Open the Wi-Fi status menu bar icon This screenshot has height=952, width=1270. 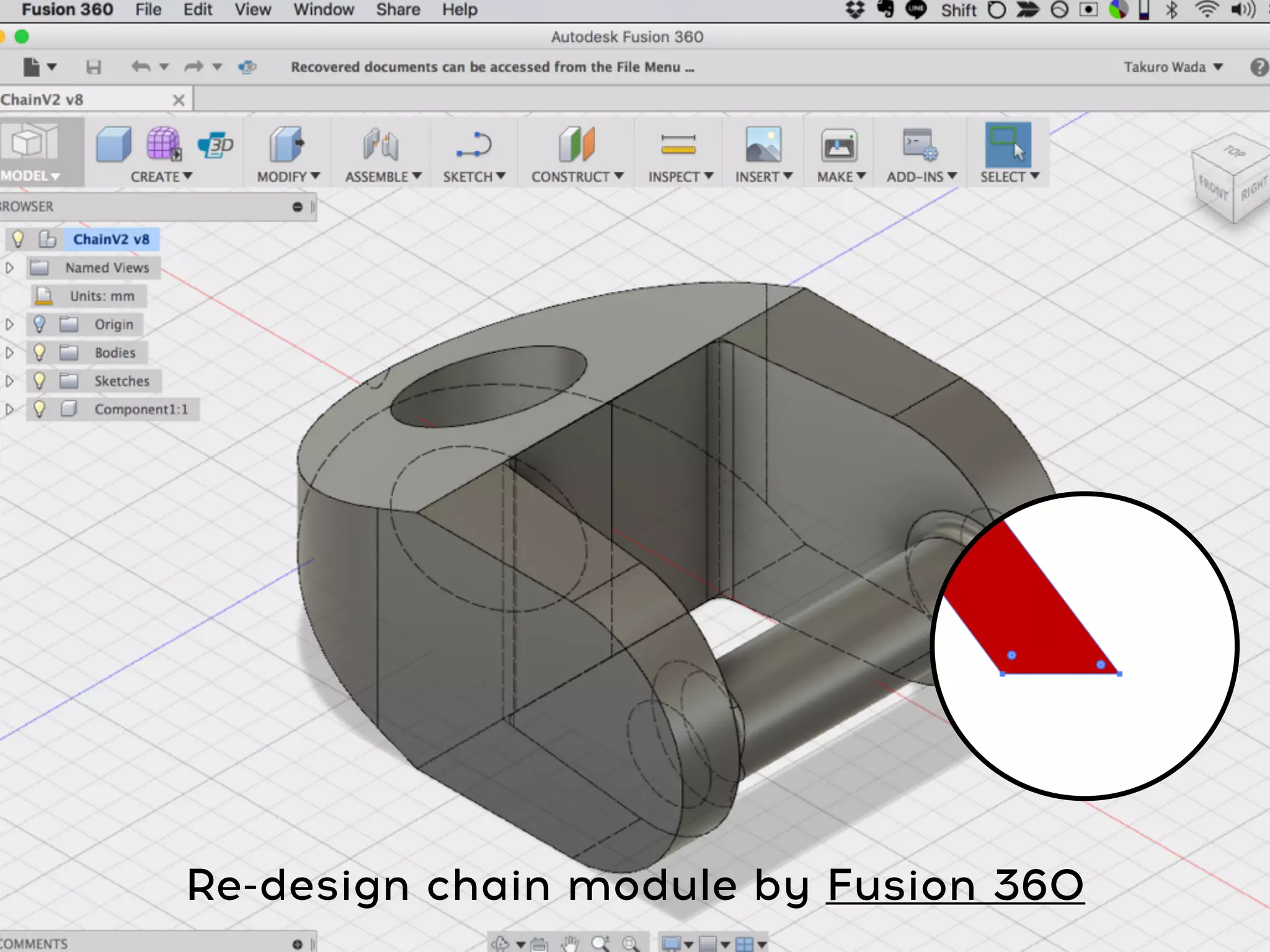[1206, 10]
